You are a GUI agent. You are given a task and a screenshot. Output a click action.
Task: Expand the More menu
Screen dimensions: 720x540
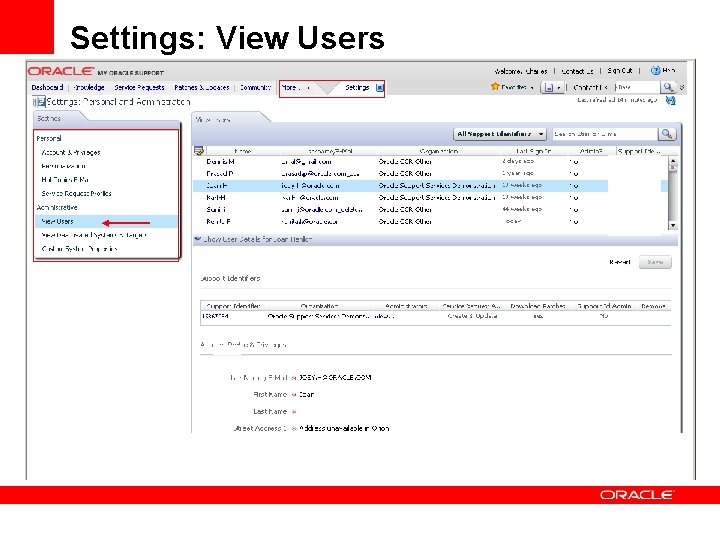(x=295, y=87)
